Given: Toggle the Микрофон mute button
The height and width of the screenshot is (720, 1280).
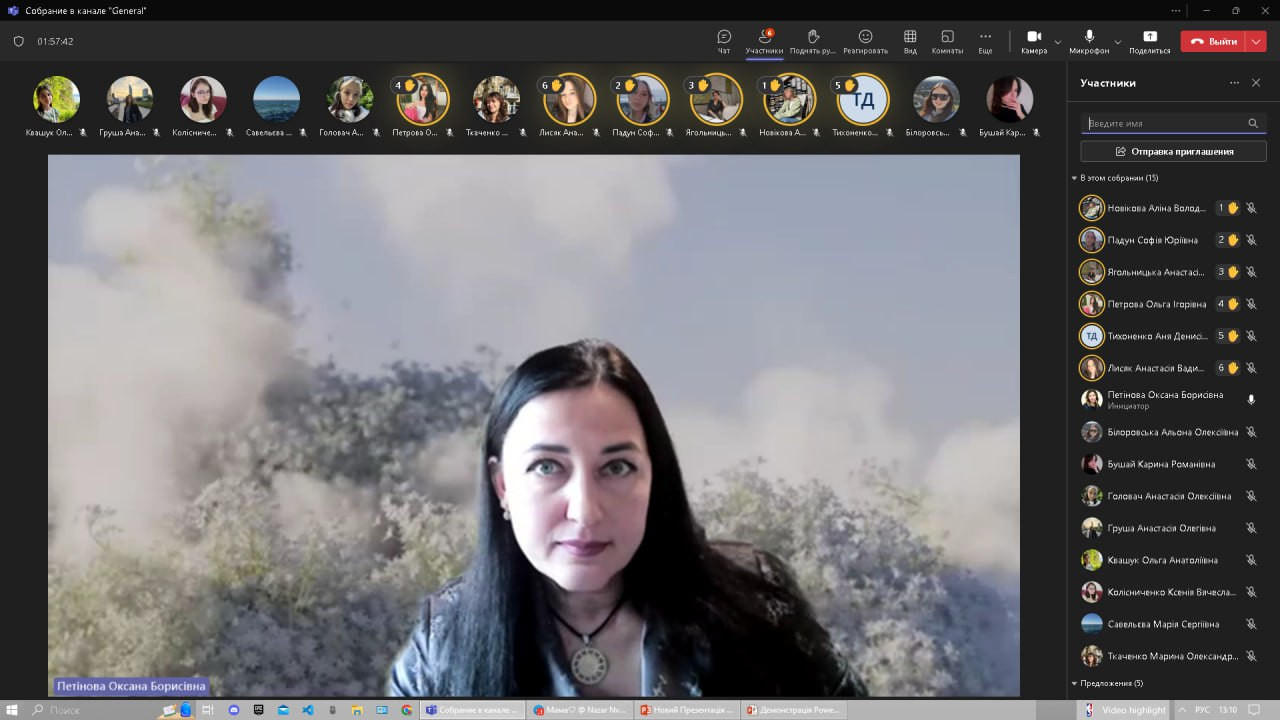Looking at the screenshot, I should coord(1089,41).
